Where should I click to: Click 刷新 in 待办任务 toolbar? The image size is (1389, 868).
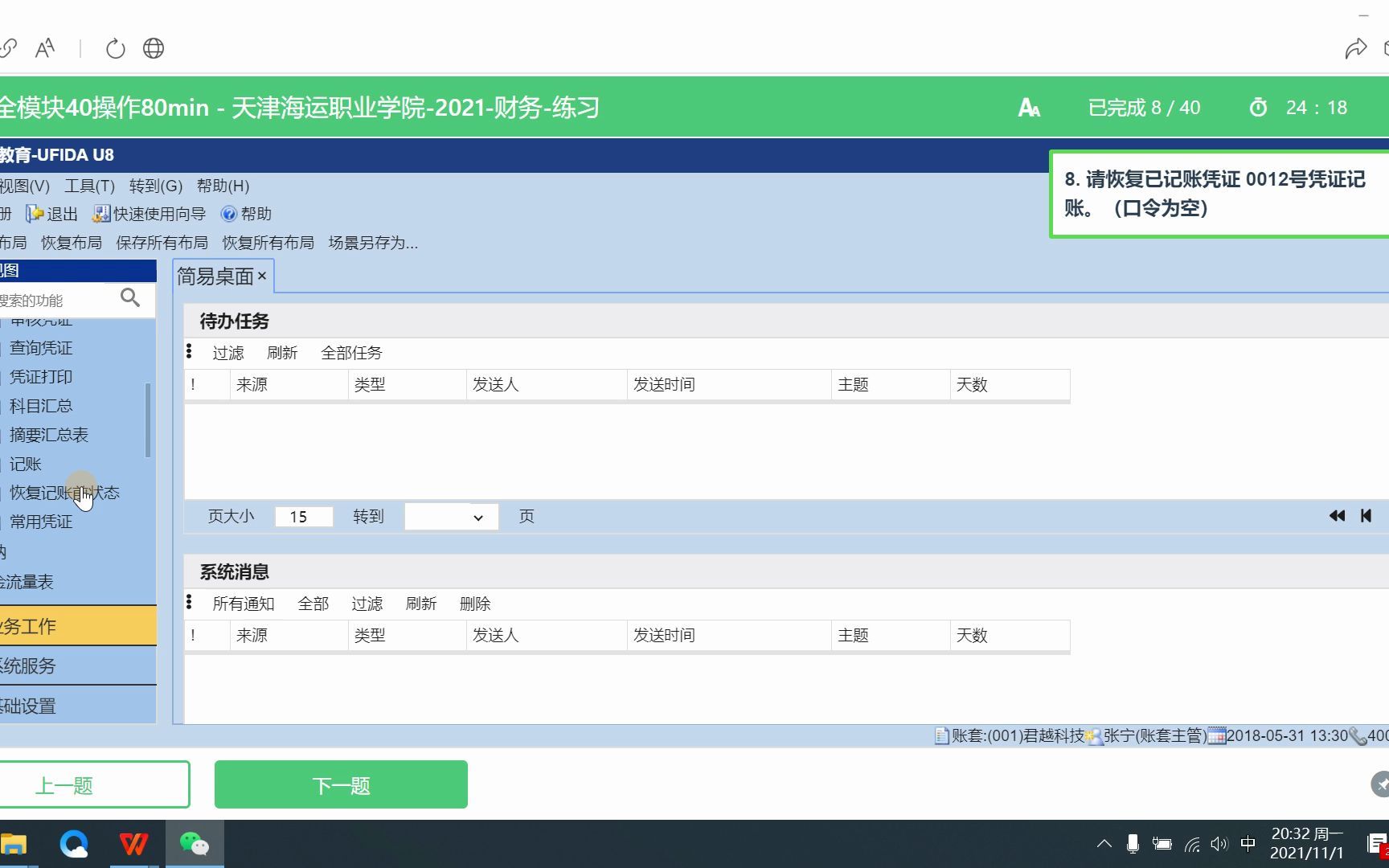click(x=282, y=353)
